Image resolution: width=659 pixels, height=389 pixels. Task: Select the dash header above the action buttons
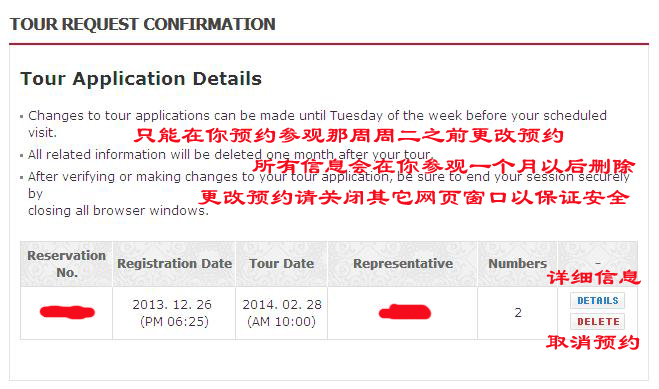pyautogui.click(x=598, y=264)
